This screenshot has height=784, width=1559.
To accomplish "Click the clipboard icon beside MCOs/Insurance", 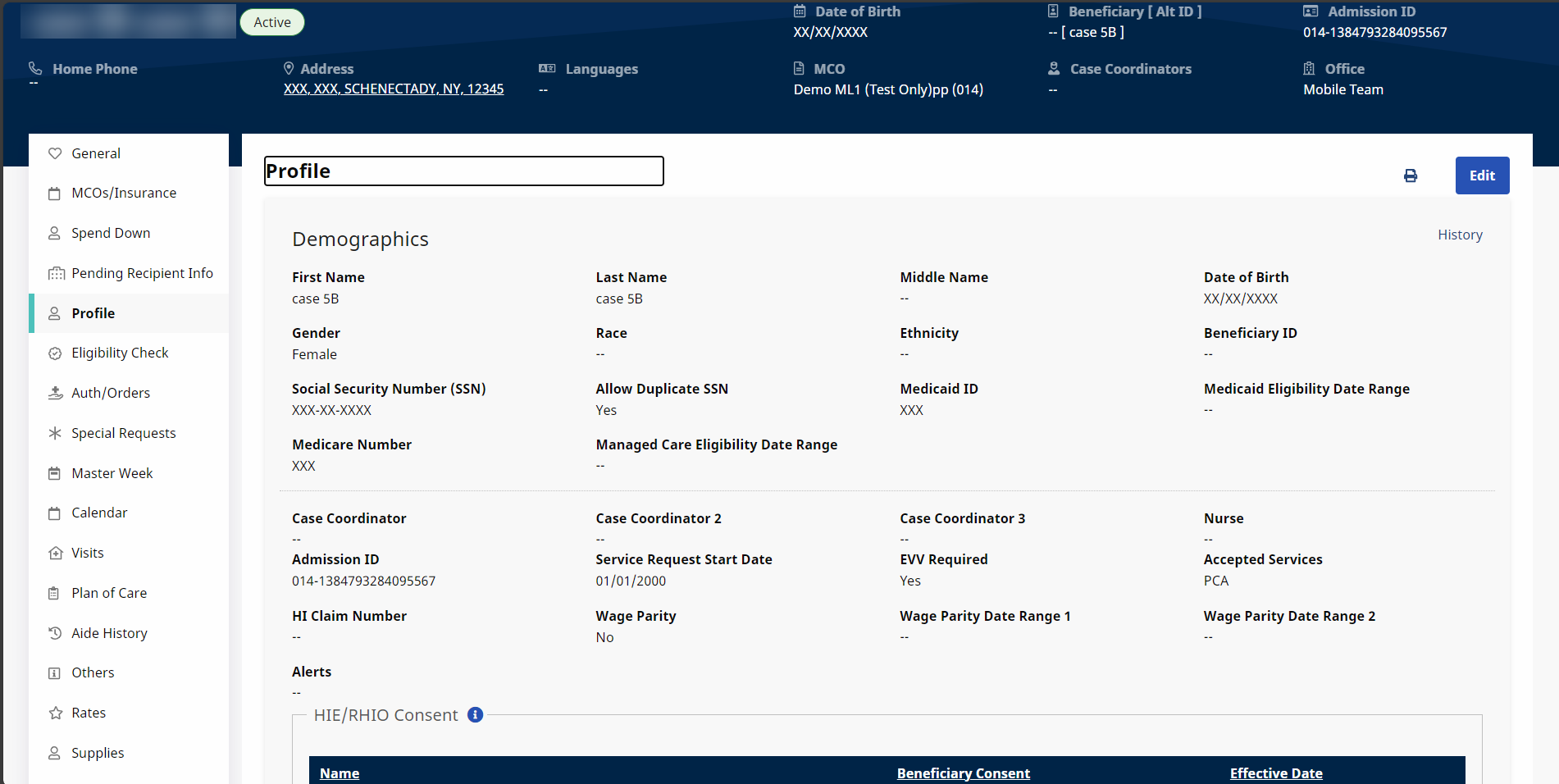I will click(55, 194).
